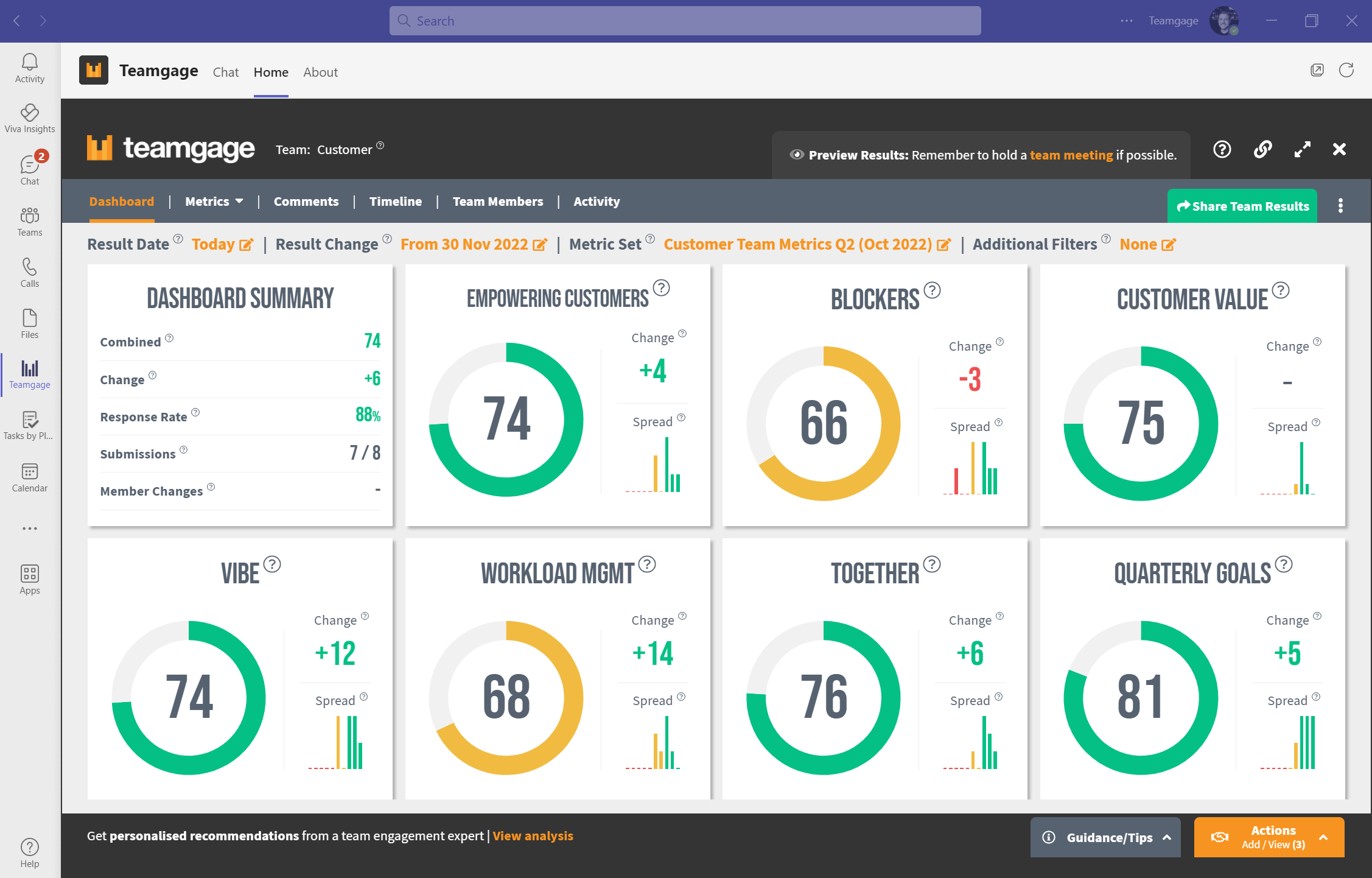Viewport: 1372px width, 878px height.
Task: Show more apps ellipsis in sidebar
Action: point(29,529)
